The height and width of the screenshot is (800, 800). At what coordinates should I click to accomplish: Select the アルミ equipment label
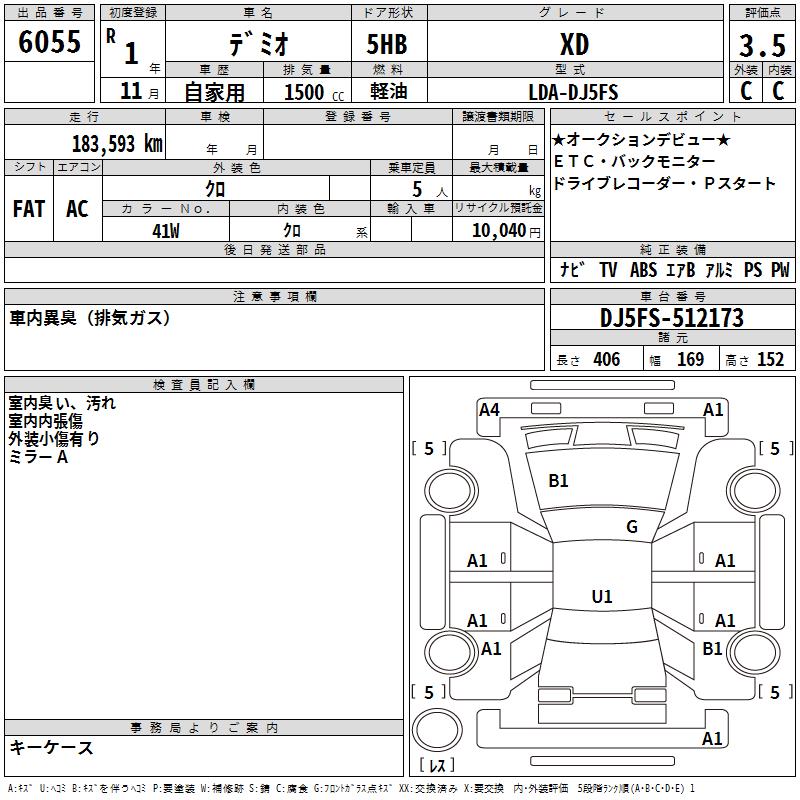(719, 269)
